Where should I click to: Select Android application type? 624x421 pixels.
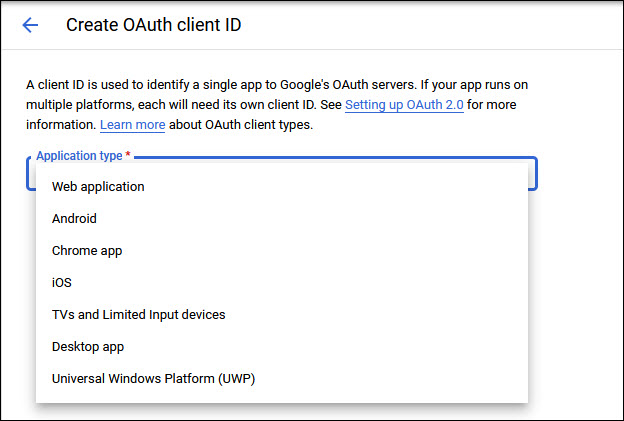282,218
